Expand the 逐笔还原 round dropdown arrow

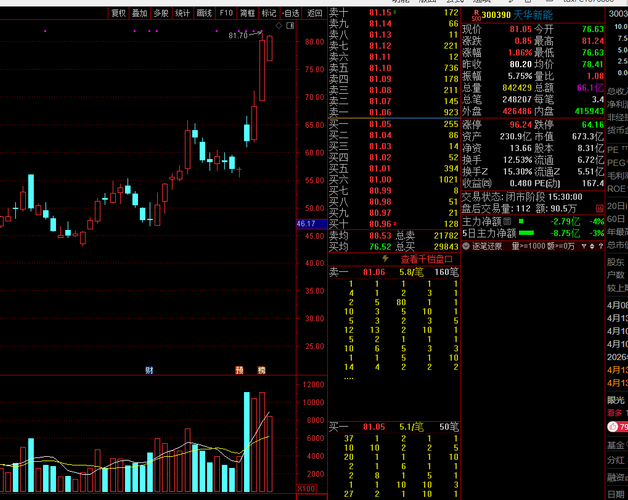(x=466, y=246)
